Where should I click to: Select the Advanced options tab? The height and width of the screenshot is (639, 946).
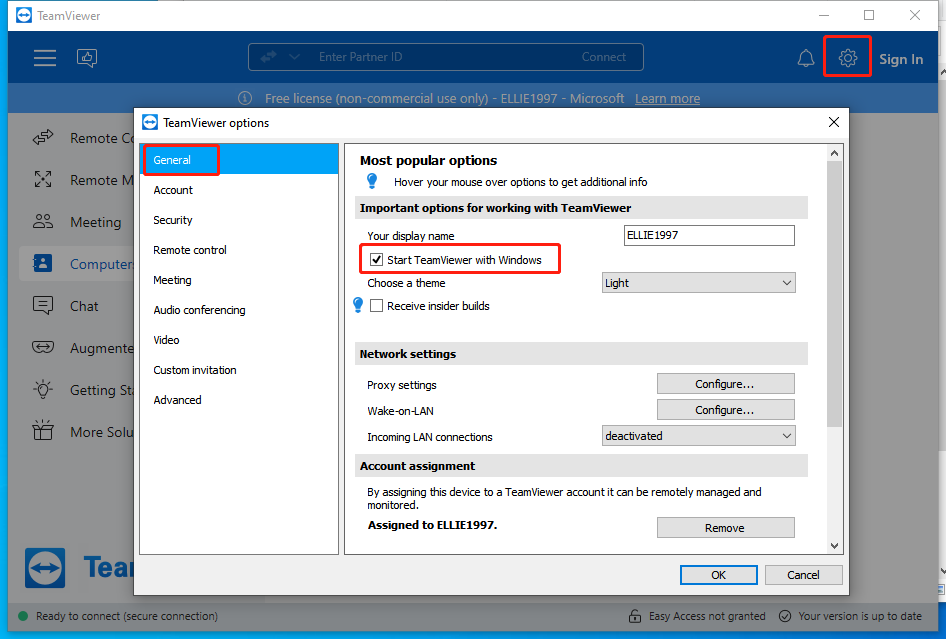239,400
